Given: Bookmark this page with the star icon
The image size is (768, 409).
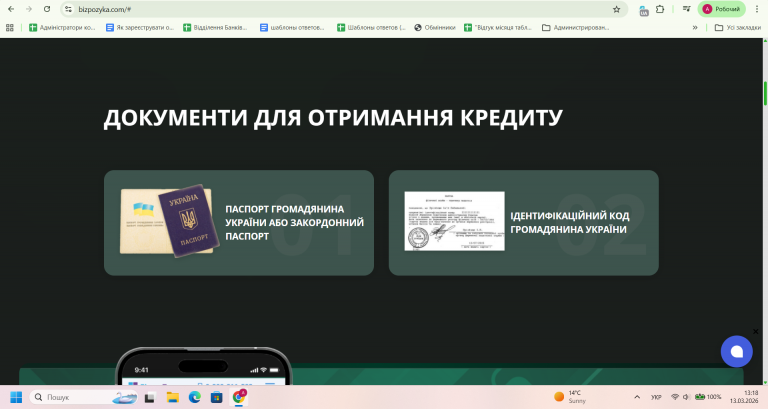Looking at the screenshot, I should (x=617, y=9).
